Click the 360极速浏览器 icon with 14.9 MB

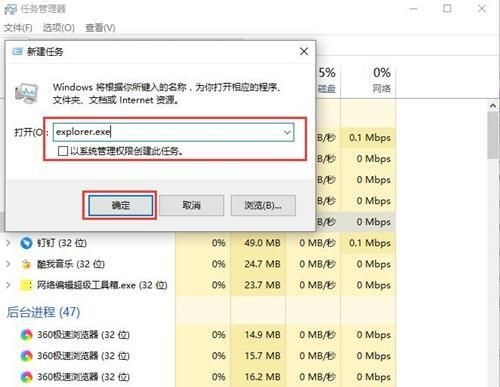tap(26, 335)
